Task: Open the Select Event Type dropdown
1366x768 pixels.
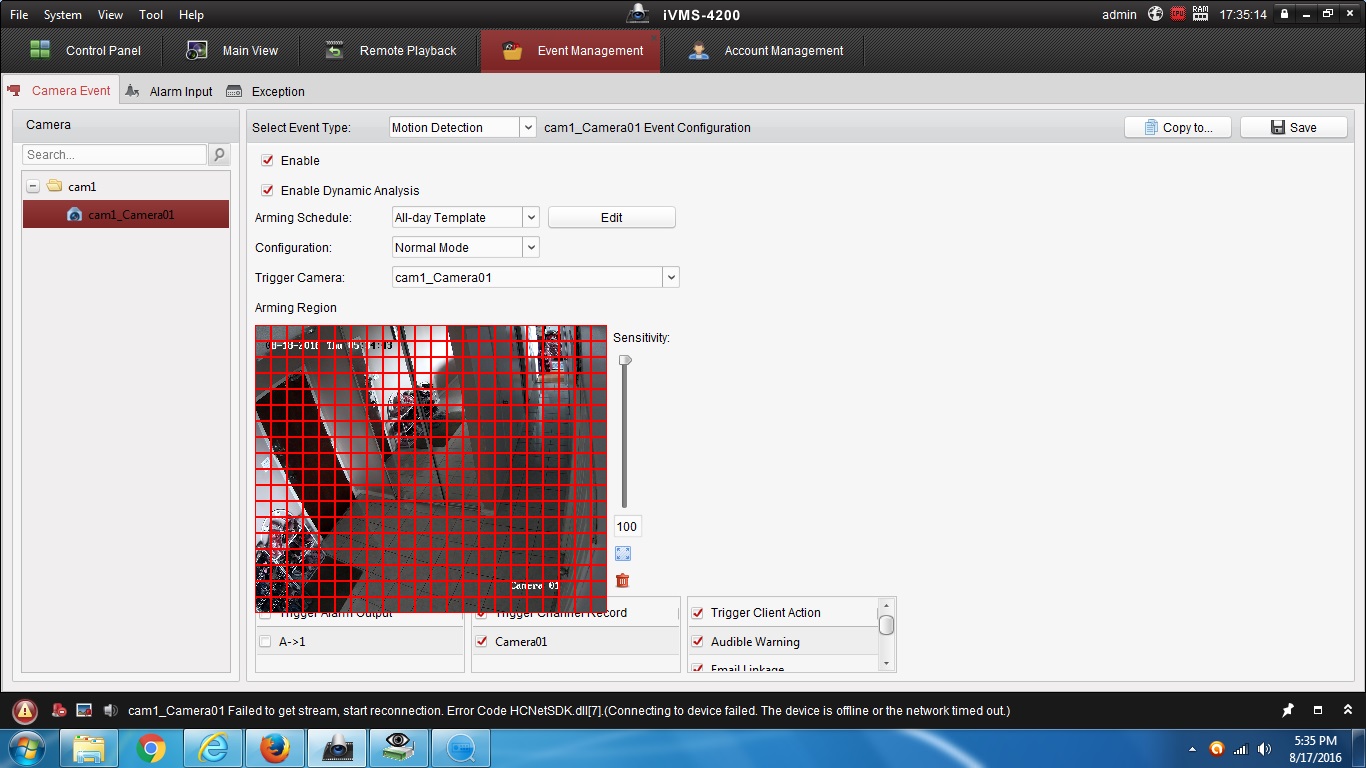Action: (528, 128)
